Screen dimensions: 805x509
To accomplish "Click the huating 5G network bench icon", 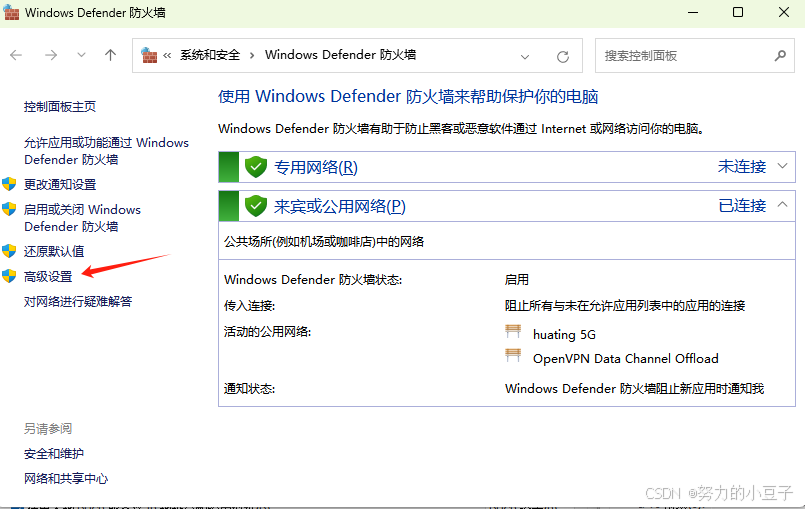I will (x=513, y=331).
